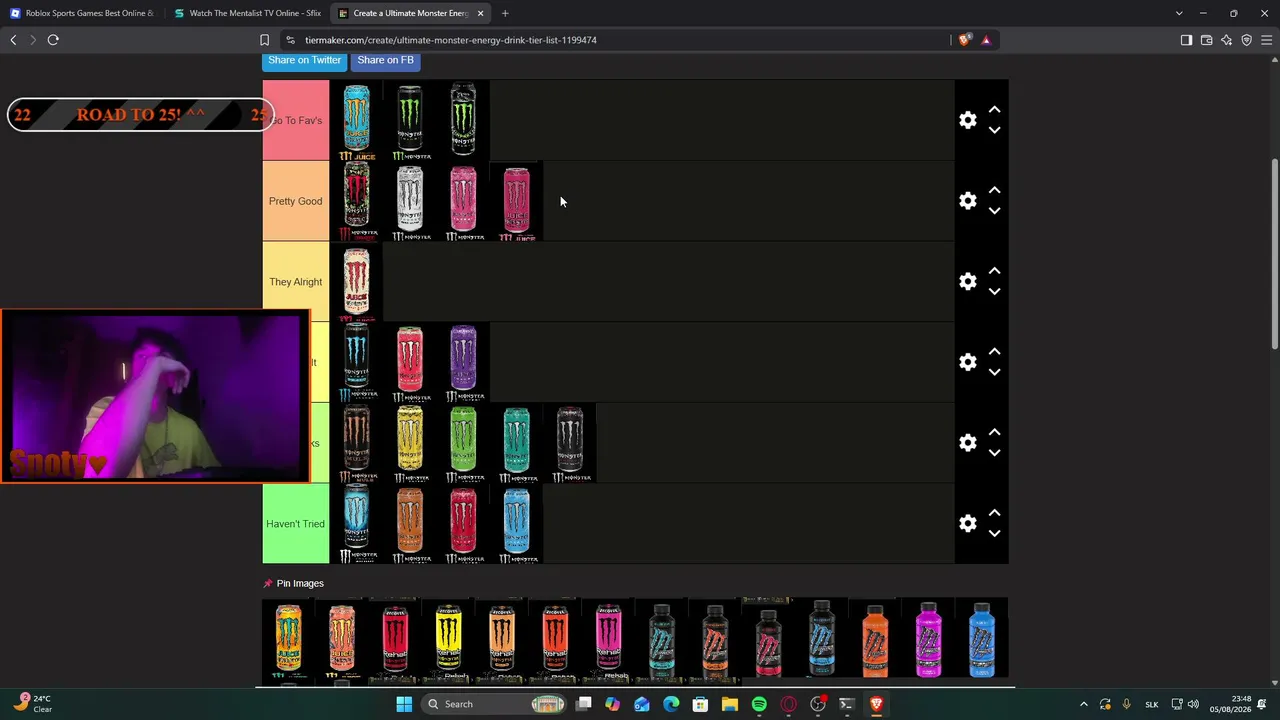Select purple Monster can in fourth tier

[463, 363]
